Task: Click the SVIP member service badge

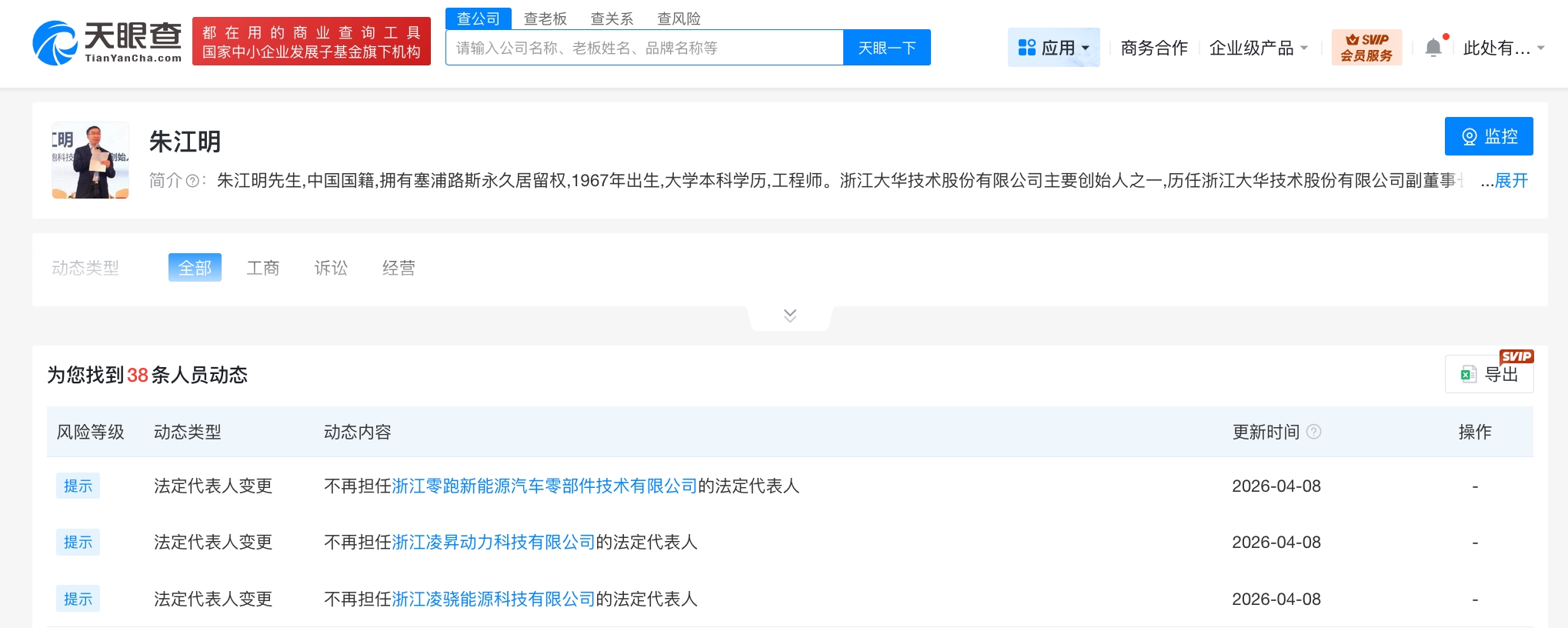Action: pos(1366,48)
